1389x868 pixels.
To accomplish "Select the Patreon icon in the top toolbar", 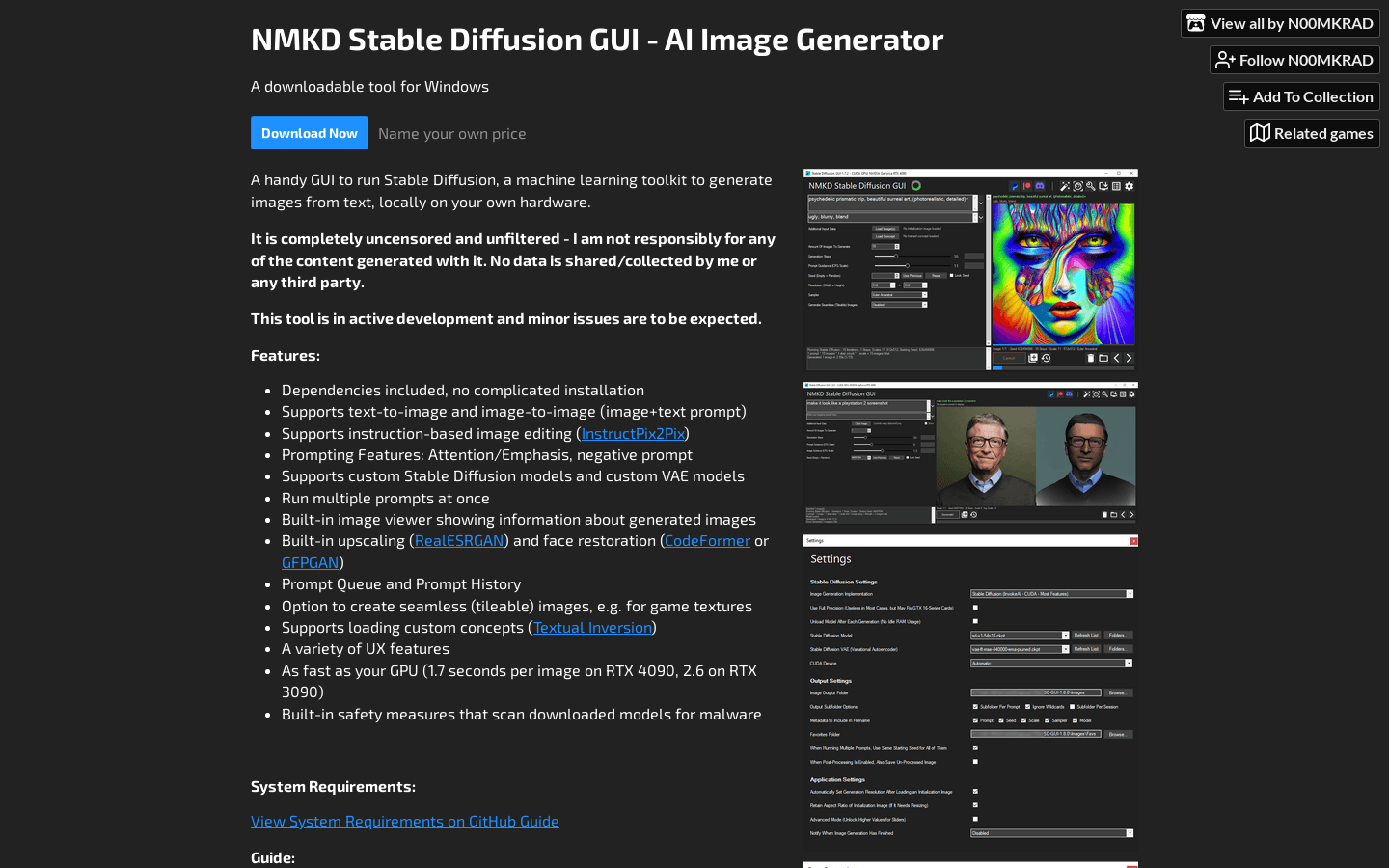I will click(x=1026, y=186).
